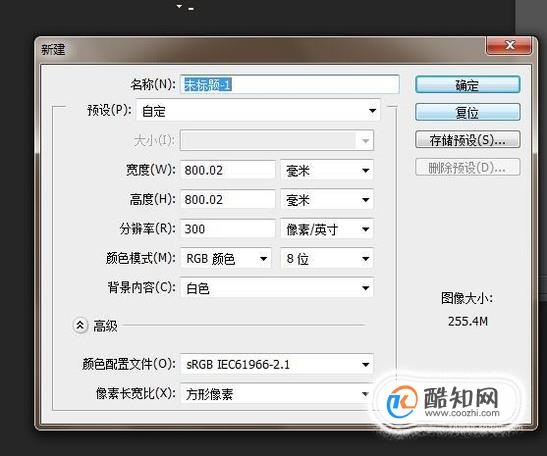The height and width of the screenshot is (456, 547).
Task: Open 背景内容 白色 dropdown
Action: coord(277,288)
